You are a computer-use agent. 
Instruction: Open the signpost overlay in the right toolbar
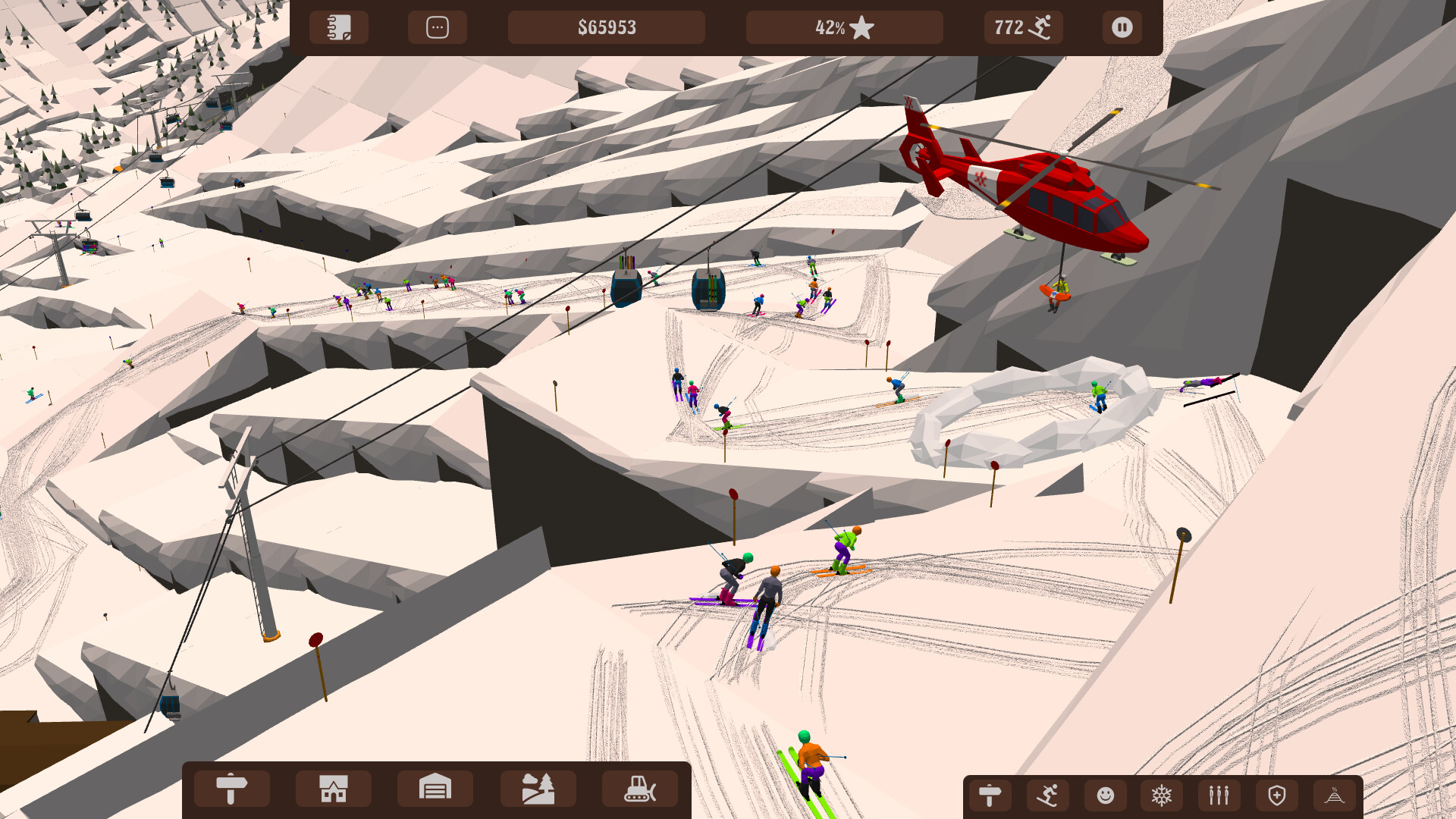coord(989,795)
